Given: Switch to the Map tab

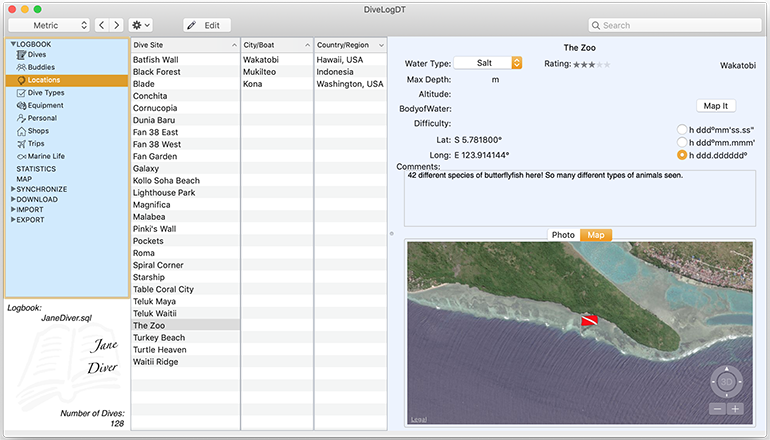Looking at the screenshot, I should (x=596, y=235).
